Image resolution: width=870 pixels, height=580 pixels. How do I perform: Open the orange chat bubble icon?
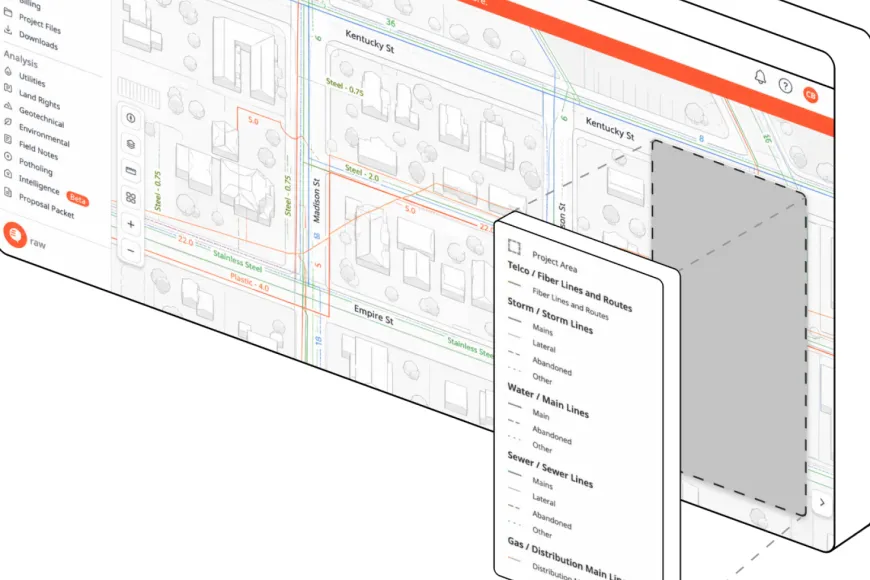[15, 235]
